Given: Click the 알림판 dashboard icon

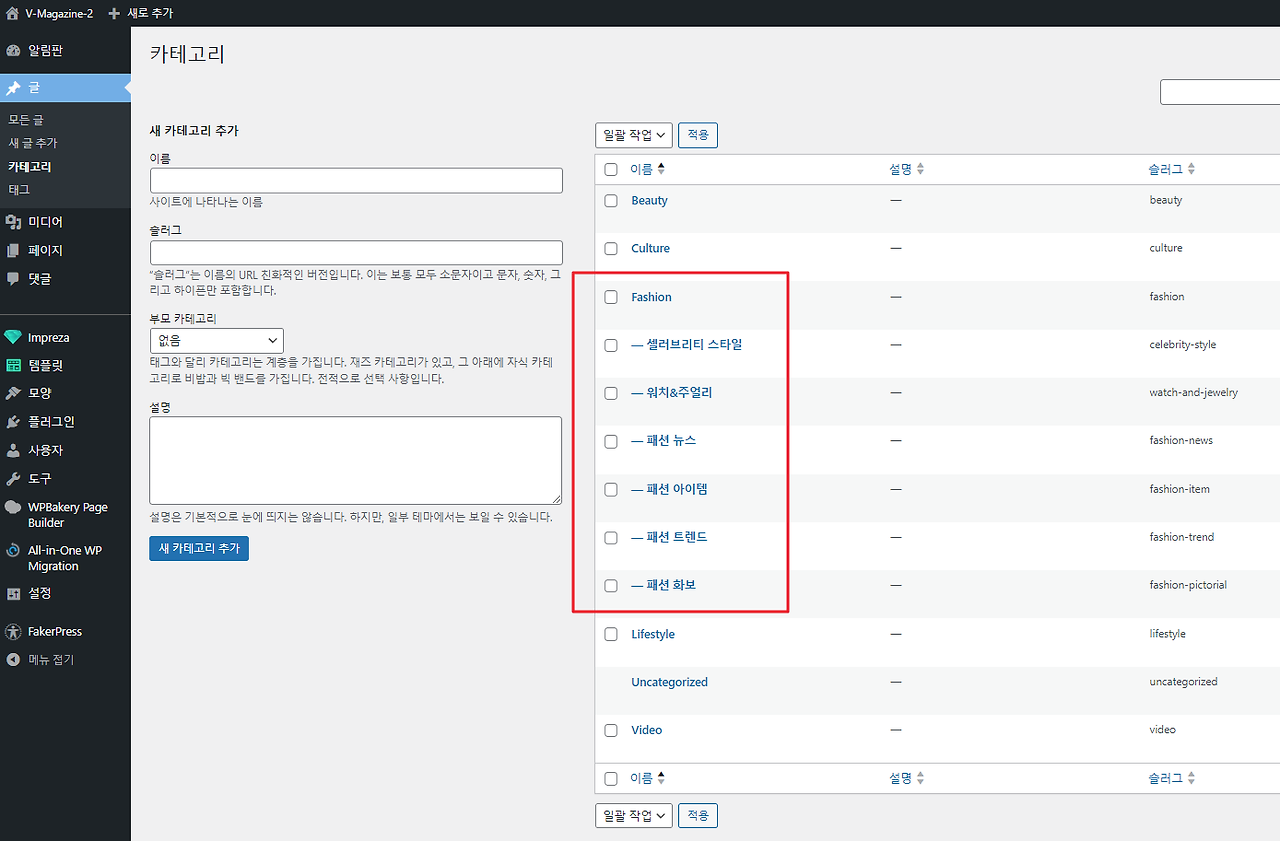Looking at the screenshot, I should pos(13,51).
